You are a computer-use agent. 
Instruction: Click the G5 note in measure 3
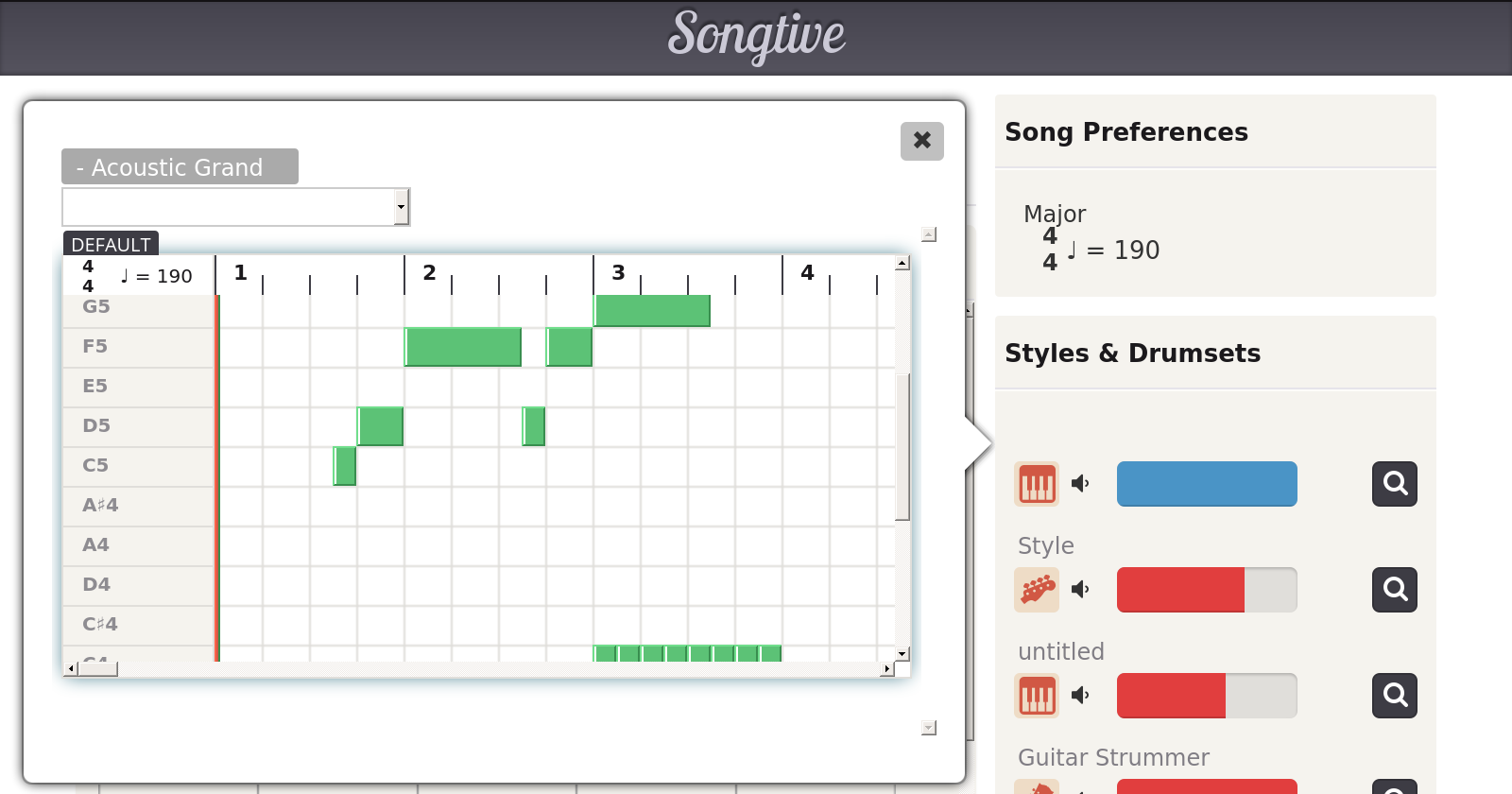coord(652,310)
